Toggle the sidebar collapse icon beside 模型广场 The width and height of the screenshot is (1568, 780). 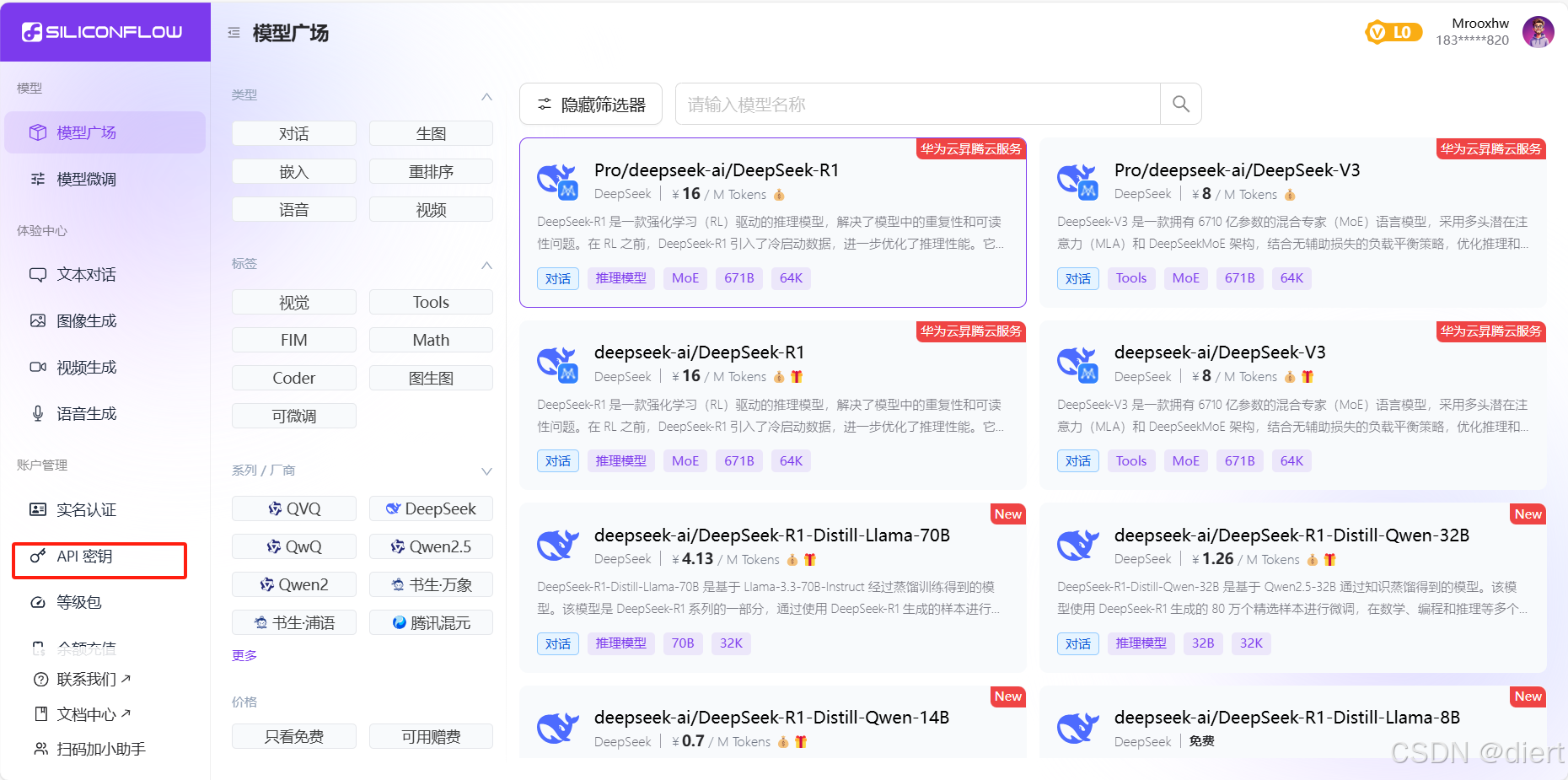point(234,33)
